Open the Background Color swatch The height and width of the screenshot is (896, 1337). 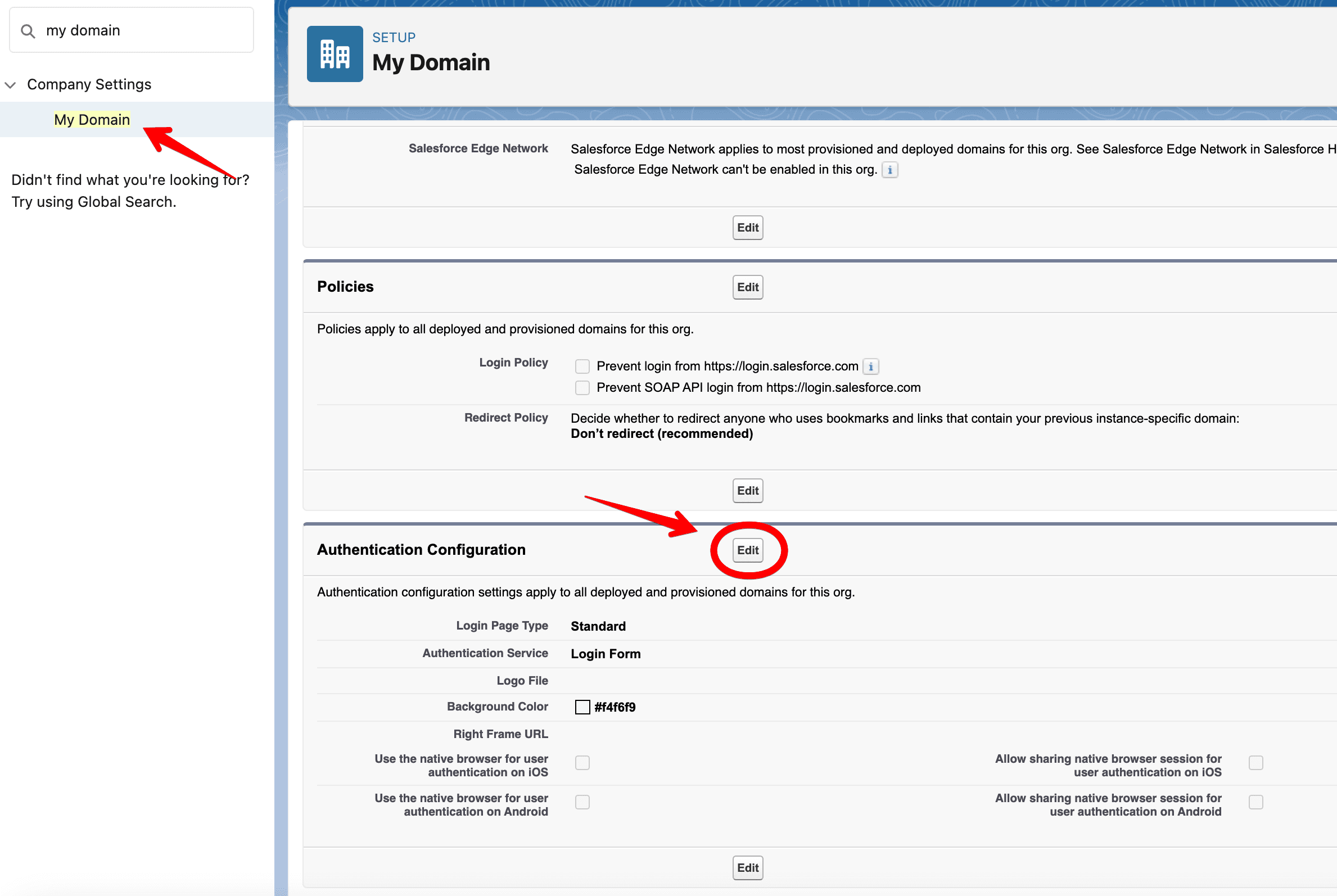pos(582,707)
